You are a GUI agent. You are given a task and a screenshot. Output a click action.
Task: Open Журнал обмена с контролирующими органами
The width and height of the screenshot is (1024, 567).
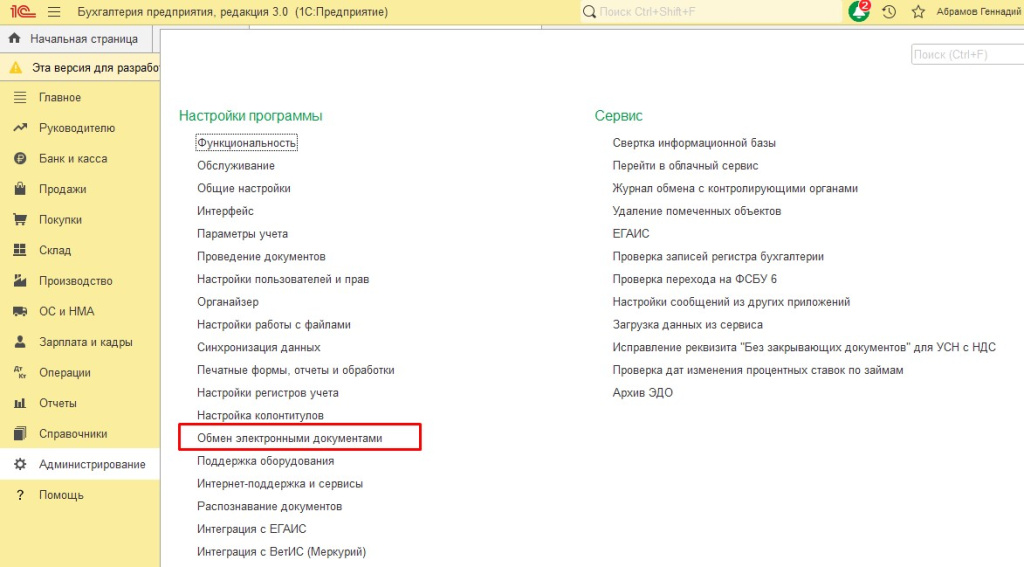[x=735, y=188]
